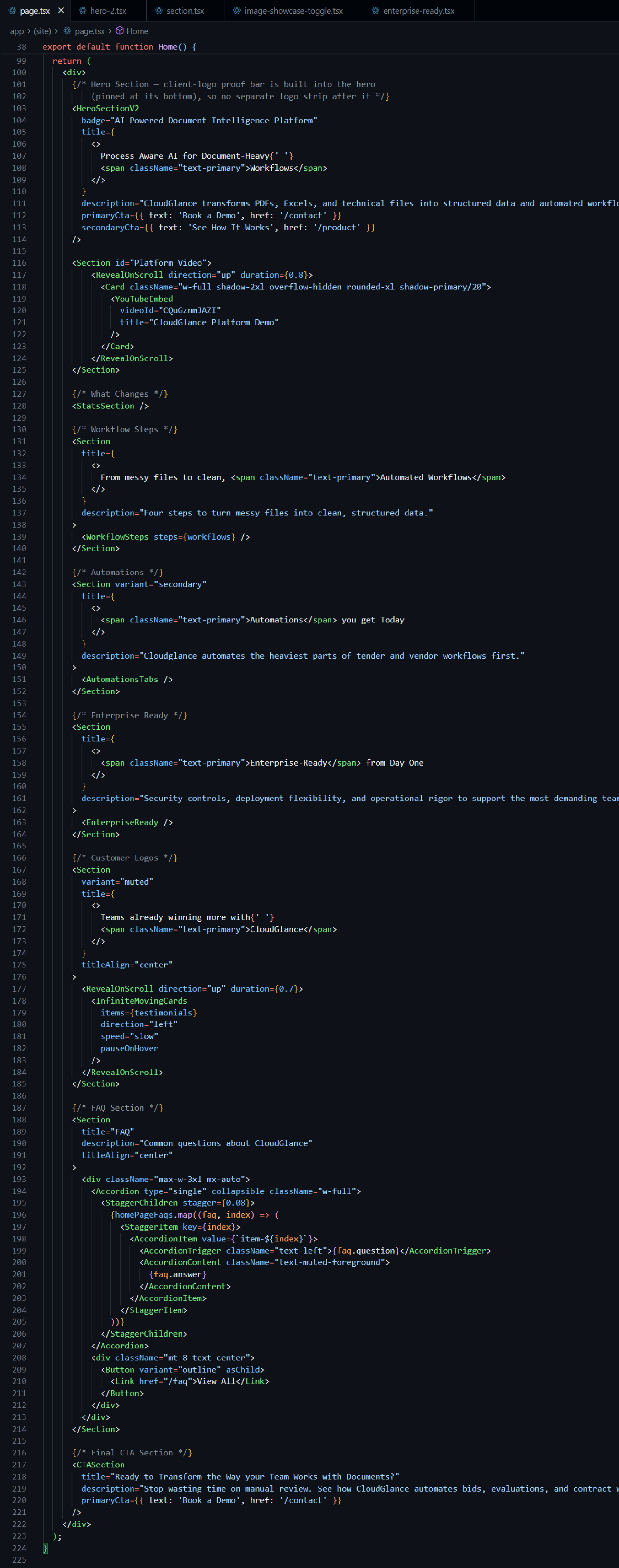Open the image-showcase-toggle.tsx tab
Viewport: 619px width, 1568px height.
293,10
